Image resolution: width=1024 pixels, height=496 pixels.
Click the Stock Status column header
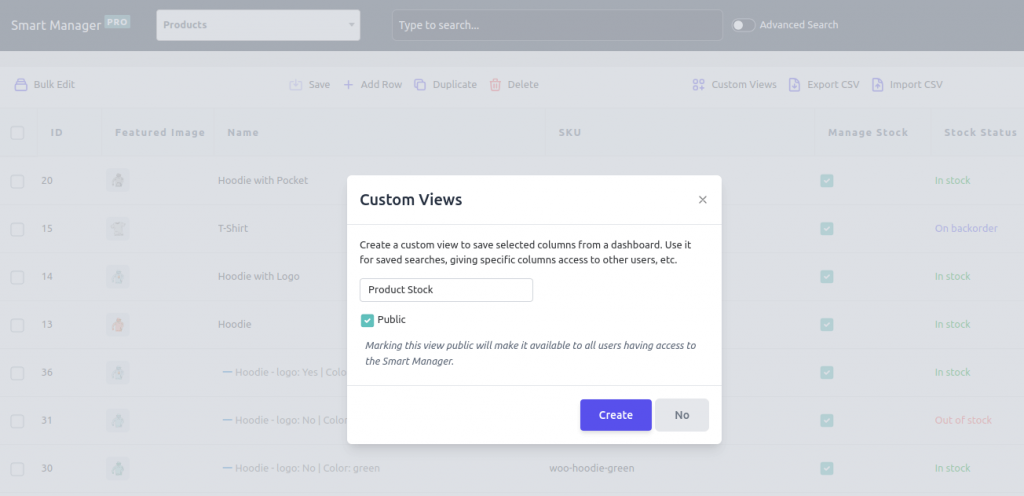tap(980, 132)
